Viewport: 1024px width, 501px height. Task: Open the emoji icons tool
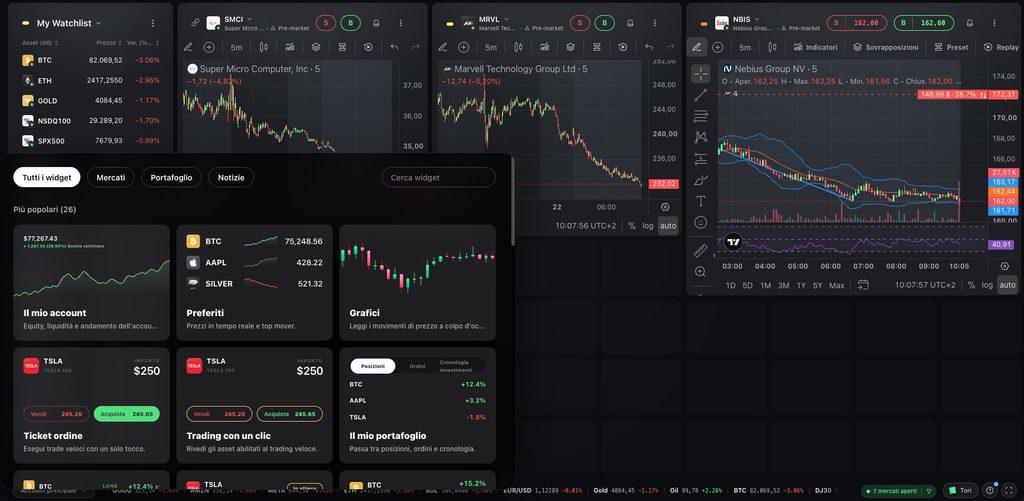coord(701,222)
